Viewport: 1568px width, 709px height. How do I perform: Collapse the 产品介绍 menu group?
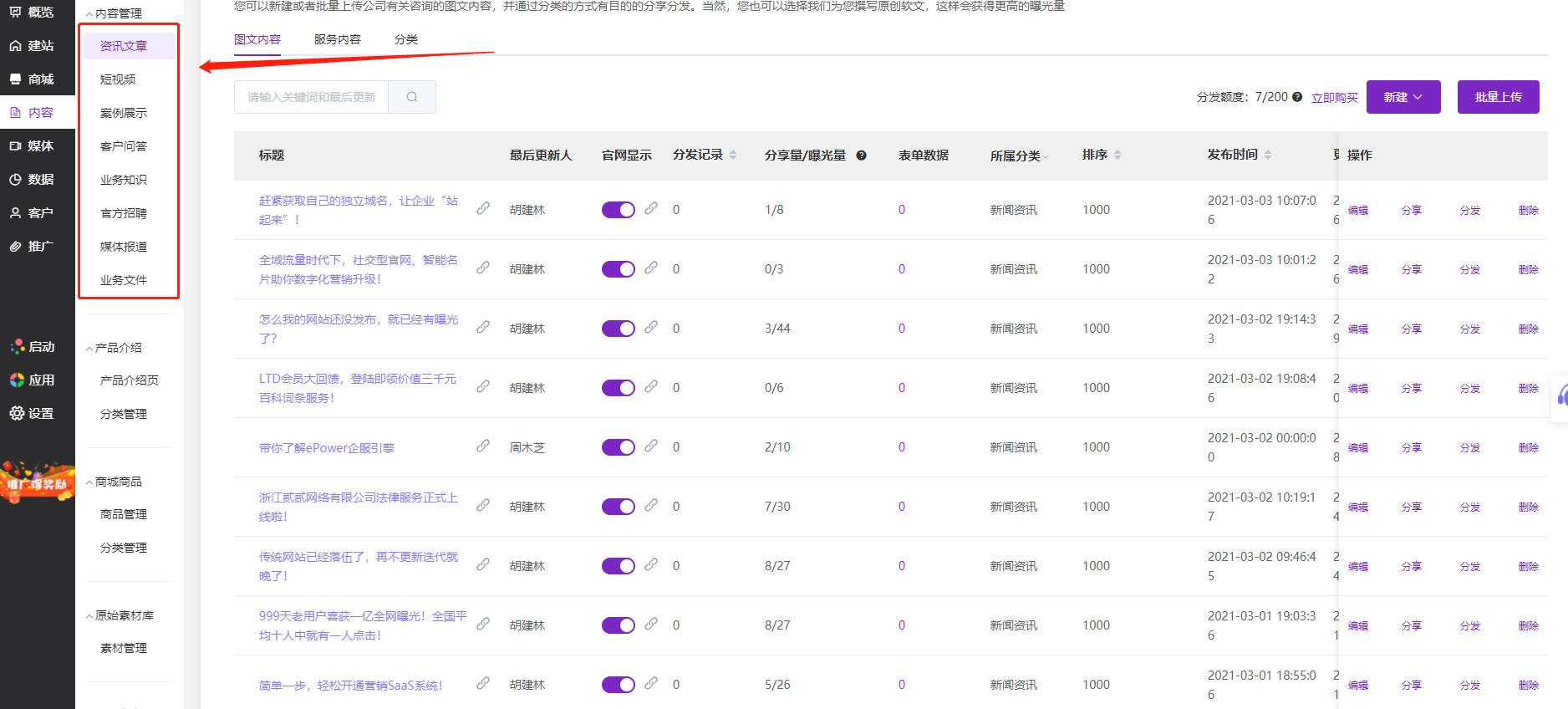(x=115, y=348)
